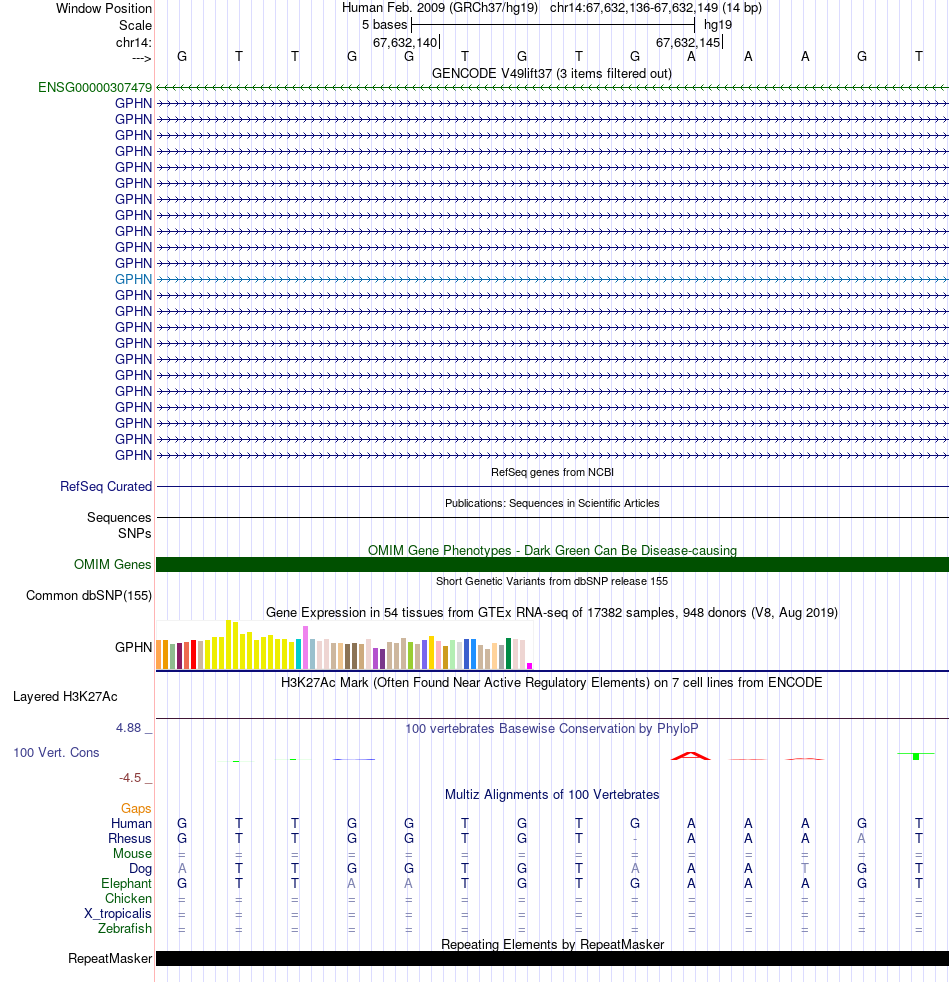Click the ENSG00000307479 transcript label
Screen dimensions: 950x982
95,88
